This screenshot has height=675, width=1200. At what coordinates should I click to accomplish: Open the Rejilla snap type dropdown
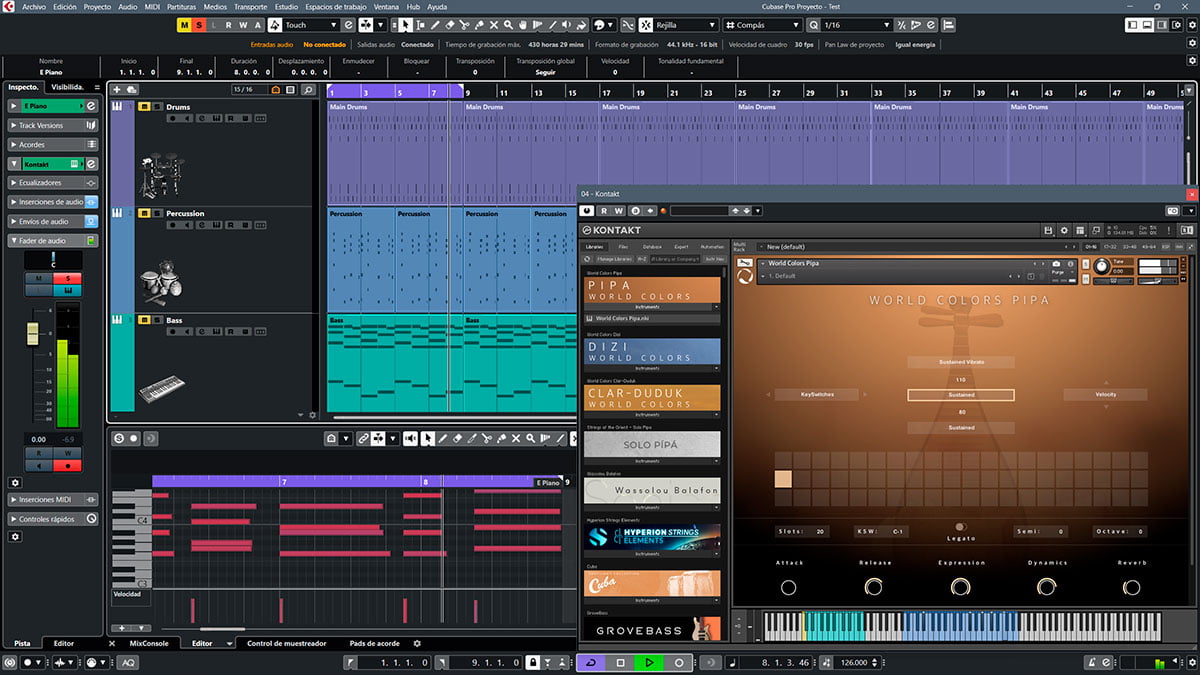tap(686, 25)
